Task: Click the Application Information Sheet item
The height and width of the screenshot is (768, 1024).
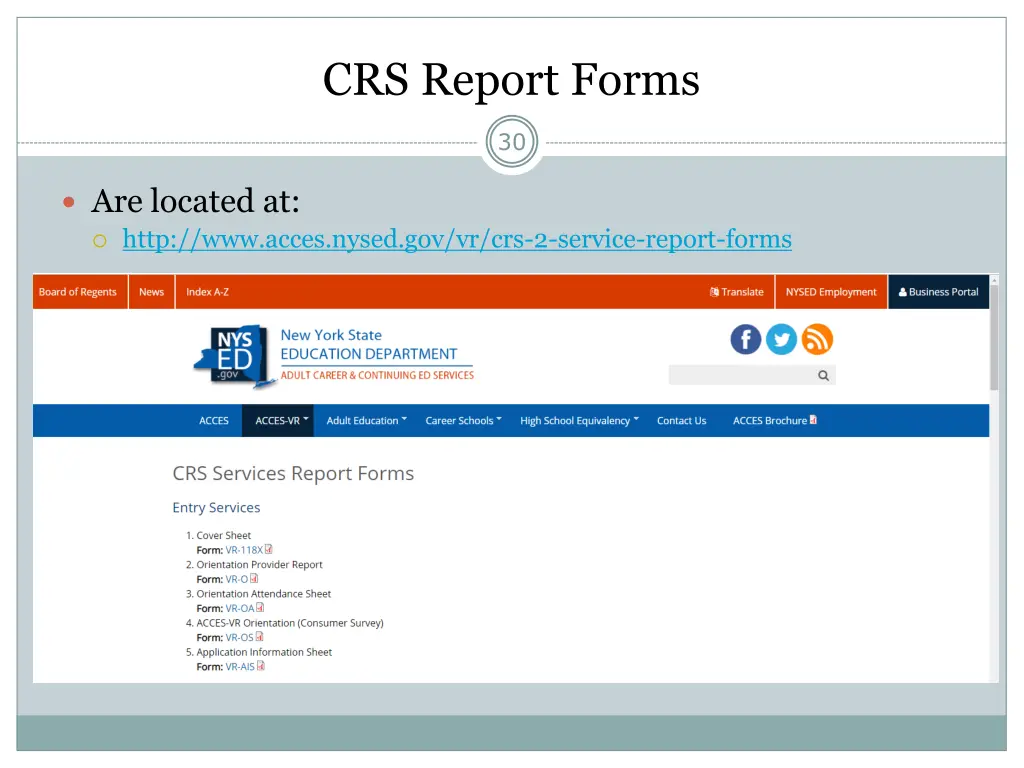Action: pyautogui.click(x=264, y=652)
